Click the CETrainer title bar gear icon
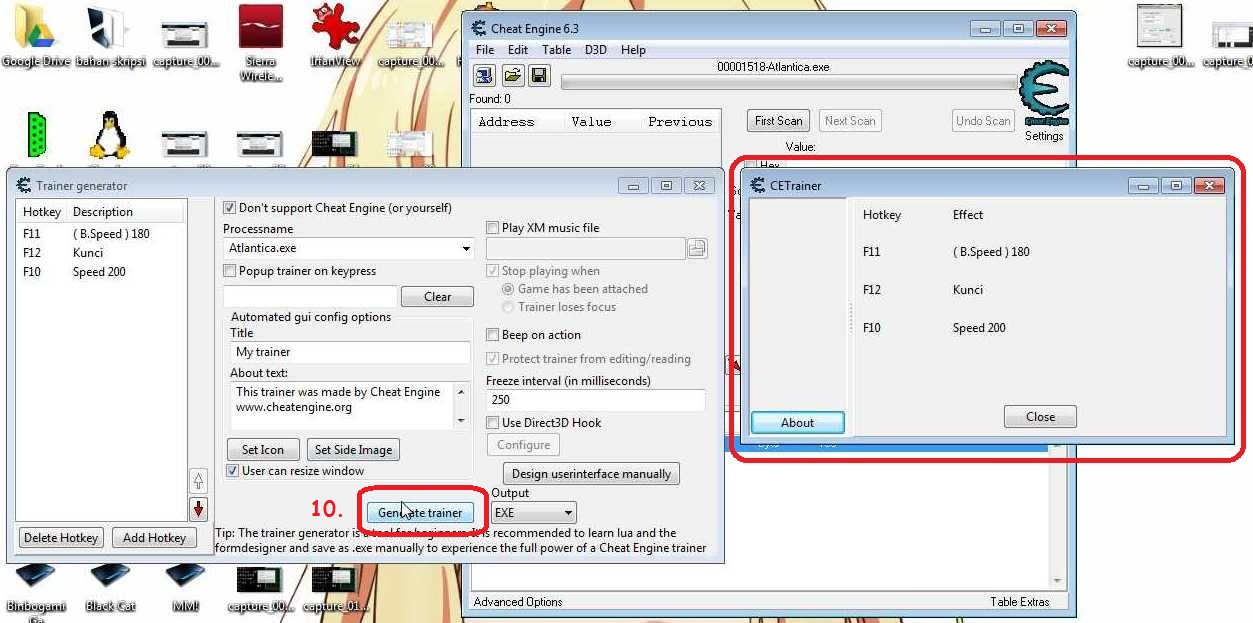 pos(758,185)
